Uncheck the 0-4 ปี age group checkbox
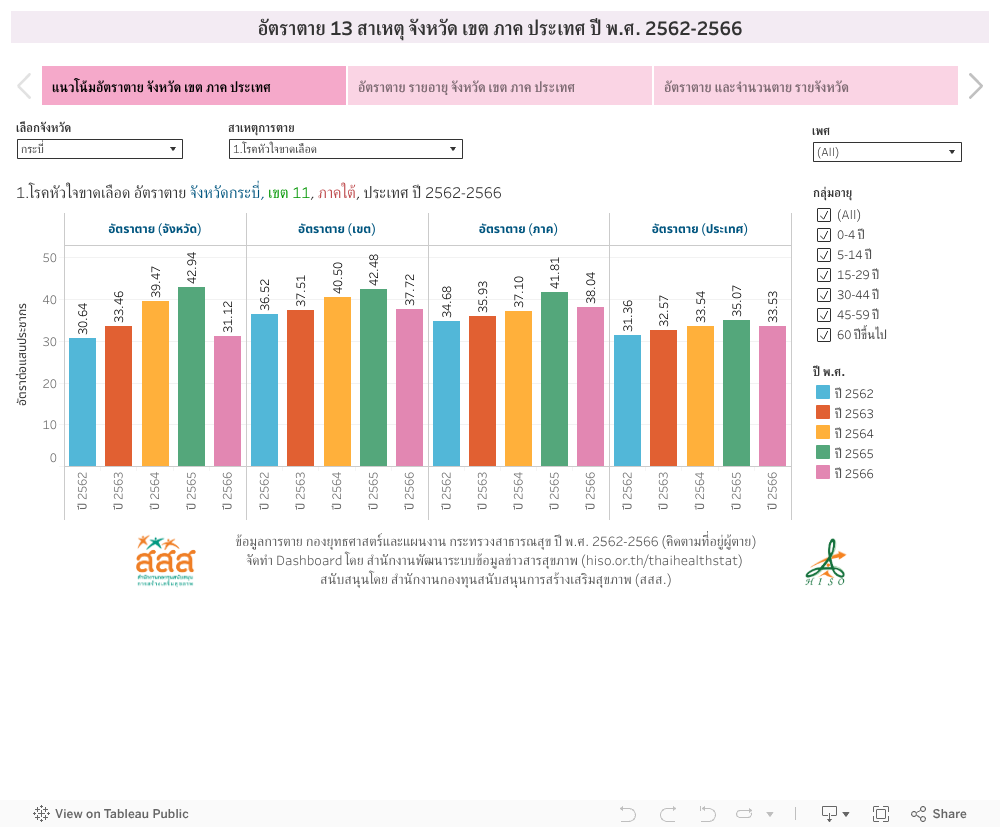 [x=824, y=234]
